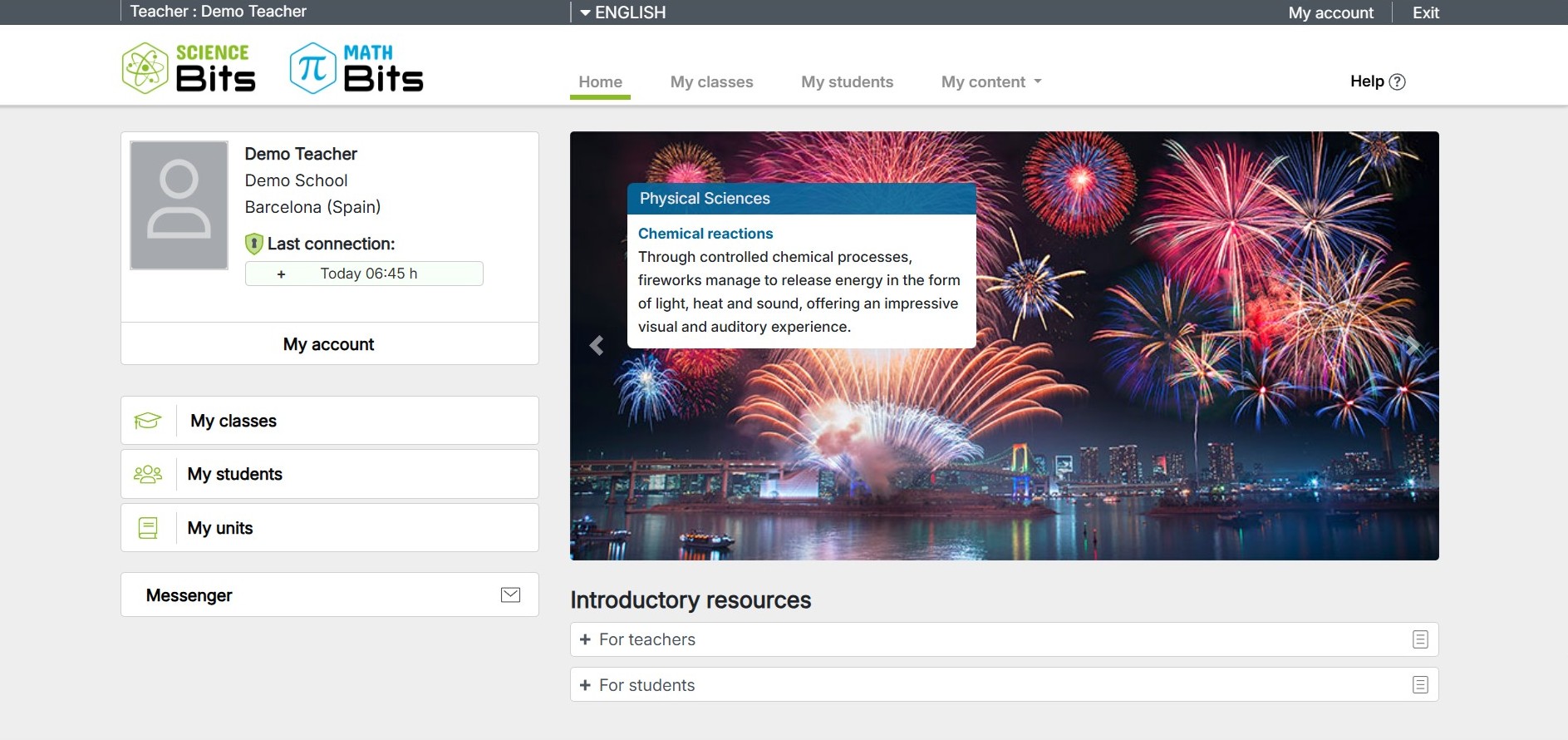Click the Demo Teacher profile picture
This screenshot has height=740, width=1568.
tap(179, 205)
